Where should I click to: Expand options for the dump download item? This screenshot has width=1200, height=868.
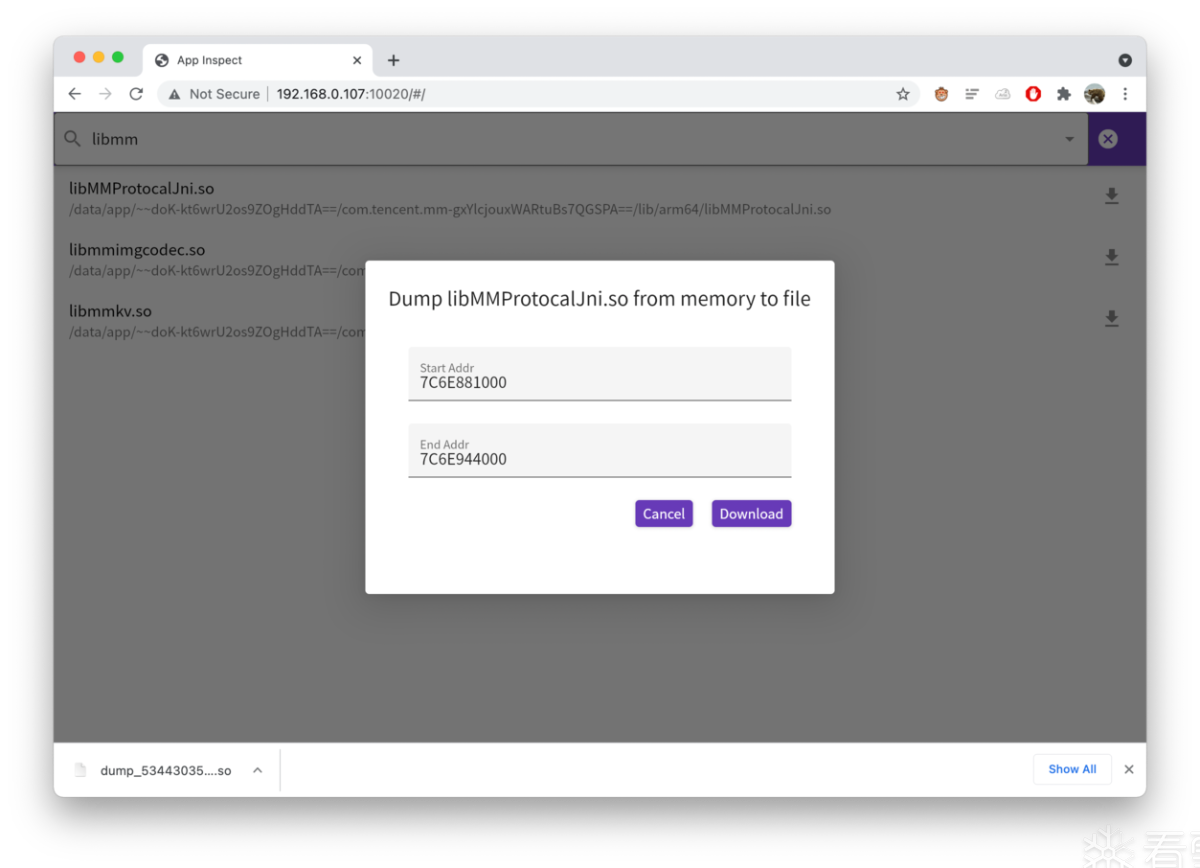click(257, 770)
